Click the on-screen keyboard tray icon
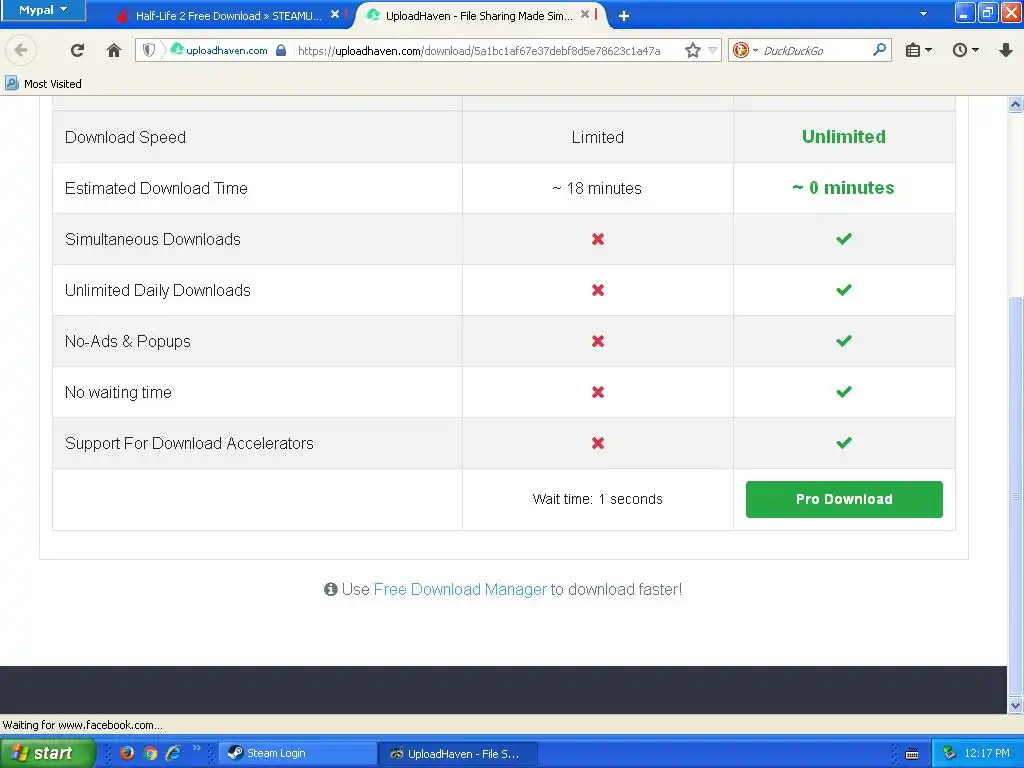The width and height of the screenshot is (1024, 768). click(912, 754)
